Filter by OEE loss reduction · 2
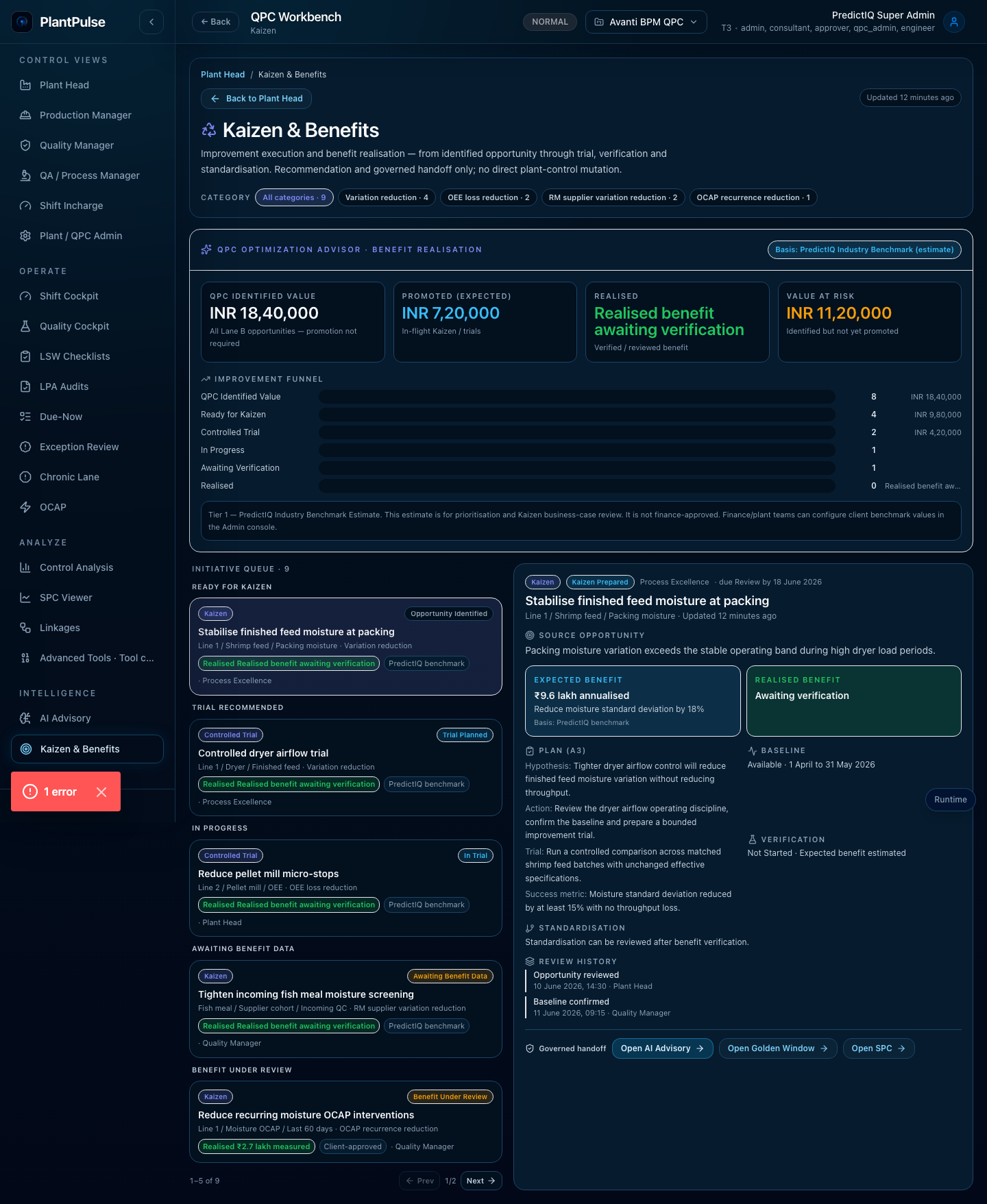 point(489,197)
